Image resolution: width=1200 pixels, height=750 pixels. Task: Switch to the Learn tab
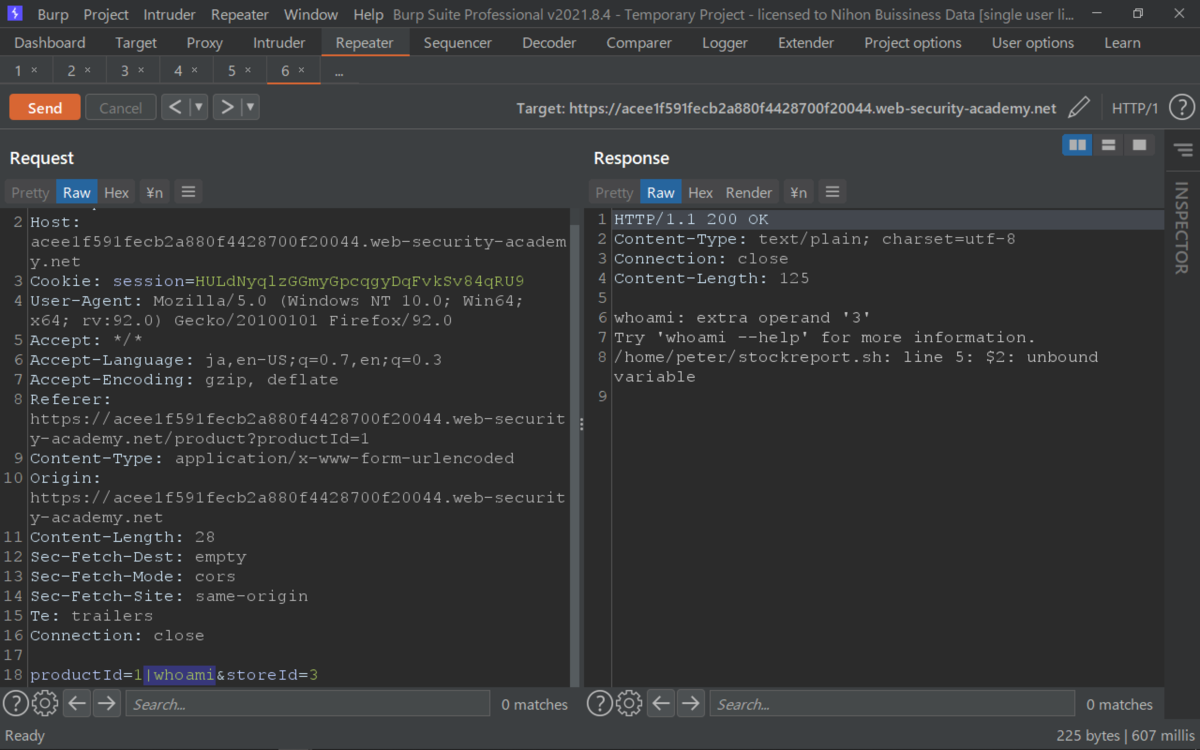[1122, 43]
